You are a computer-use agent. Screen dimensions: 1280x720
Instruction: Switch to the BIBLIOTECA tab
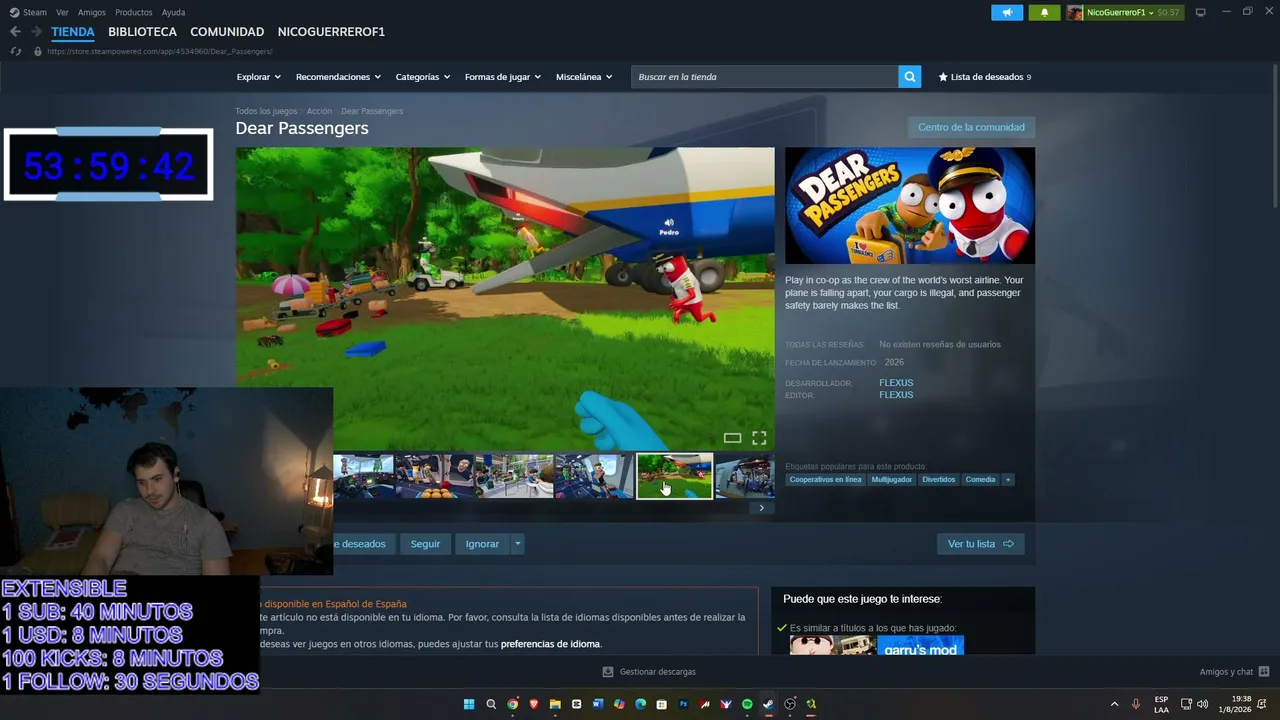coord(142,32)
